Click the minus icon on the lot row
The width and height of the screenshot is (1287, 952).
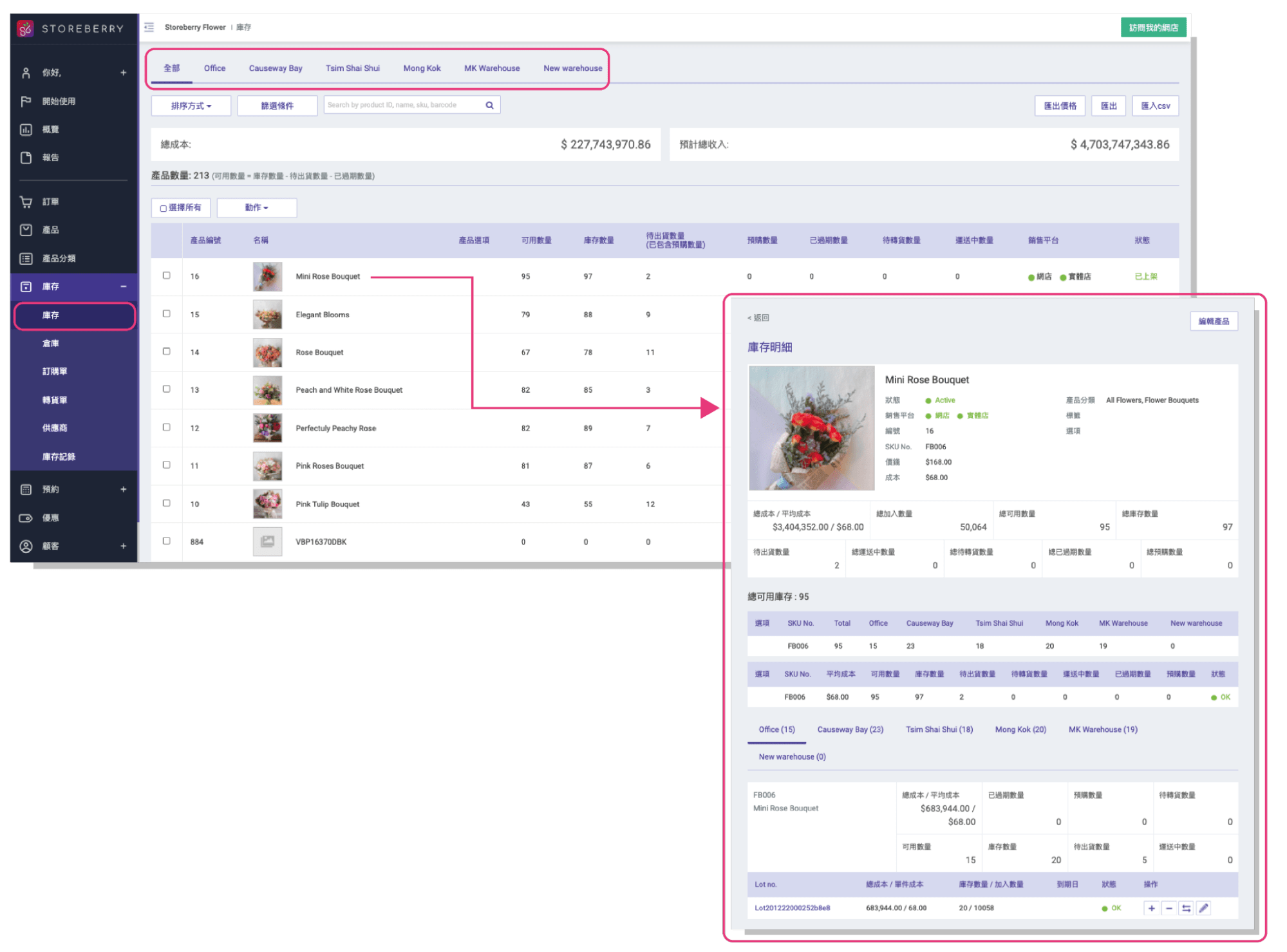(x=1169, y=908)
